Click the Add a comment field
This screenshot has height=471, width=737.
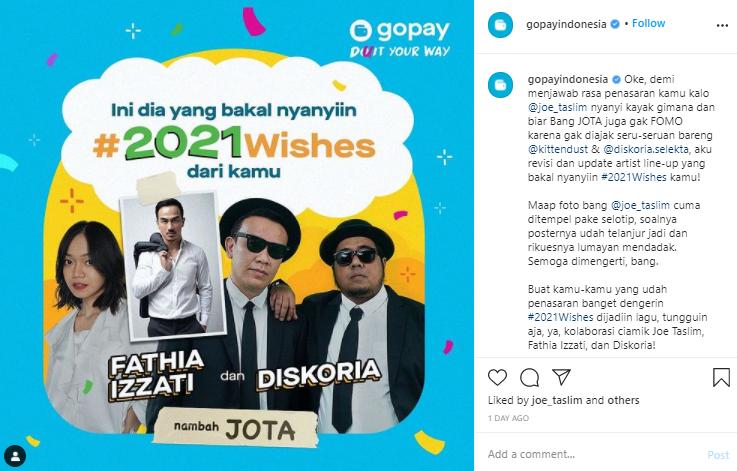point(592,454)
